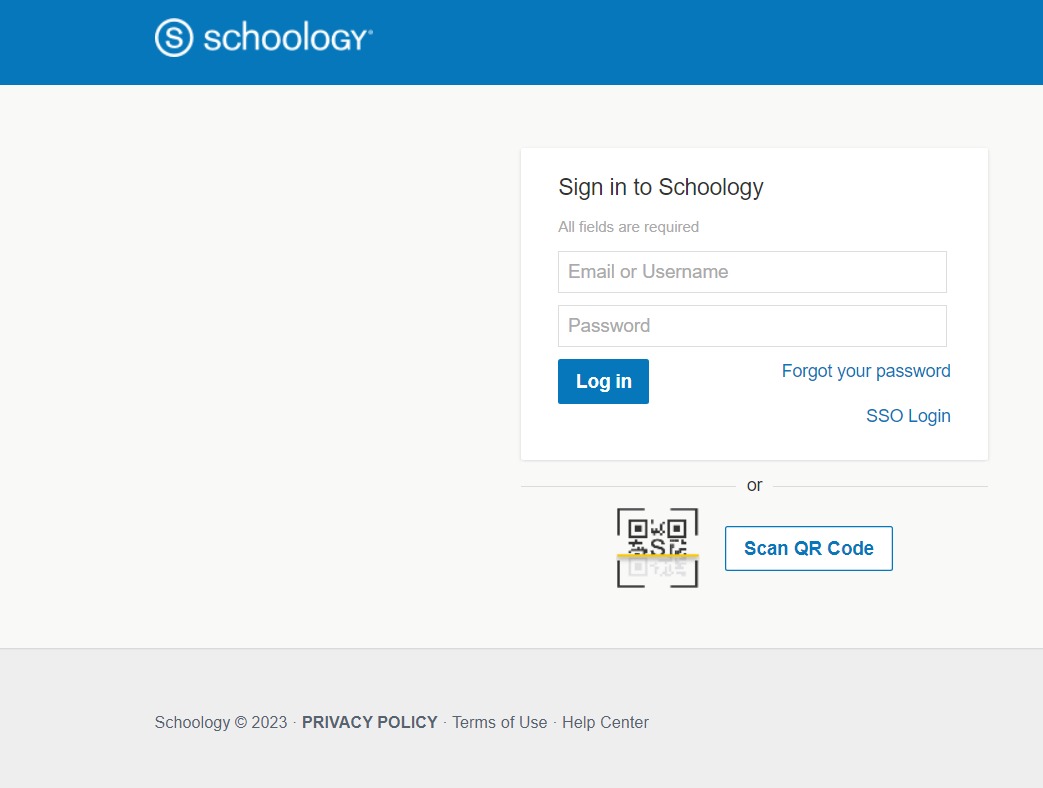This screenshot has width=1043, height=788.
Task: Open the PRIVACY POLICY footer link
Action: click(x=370, y=722)
